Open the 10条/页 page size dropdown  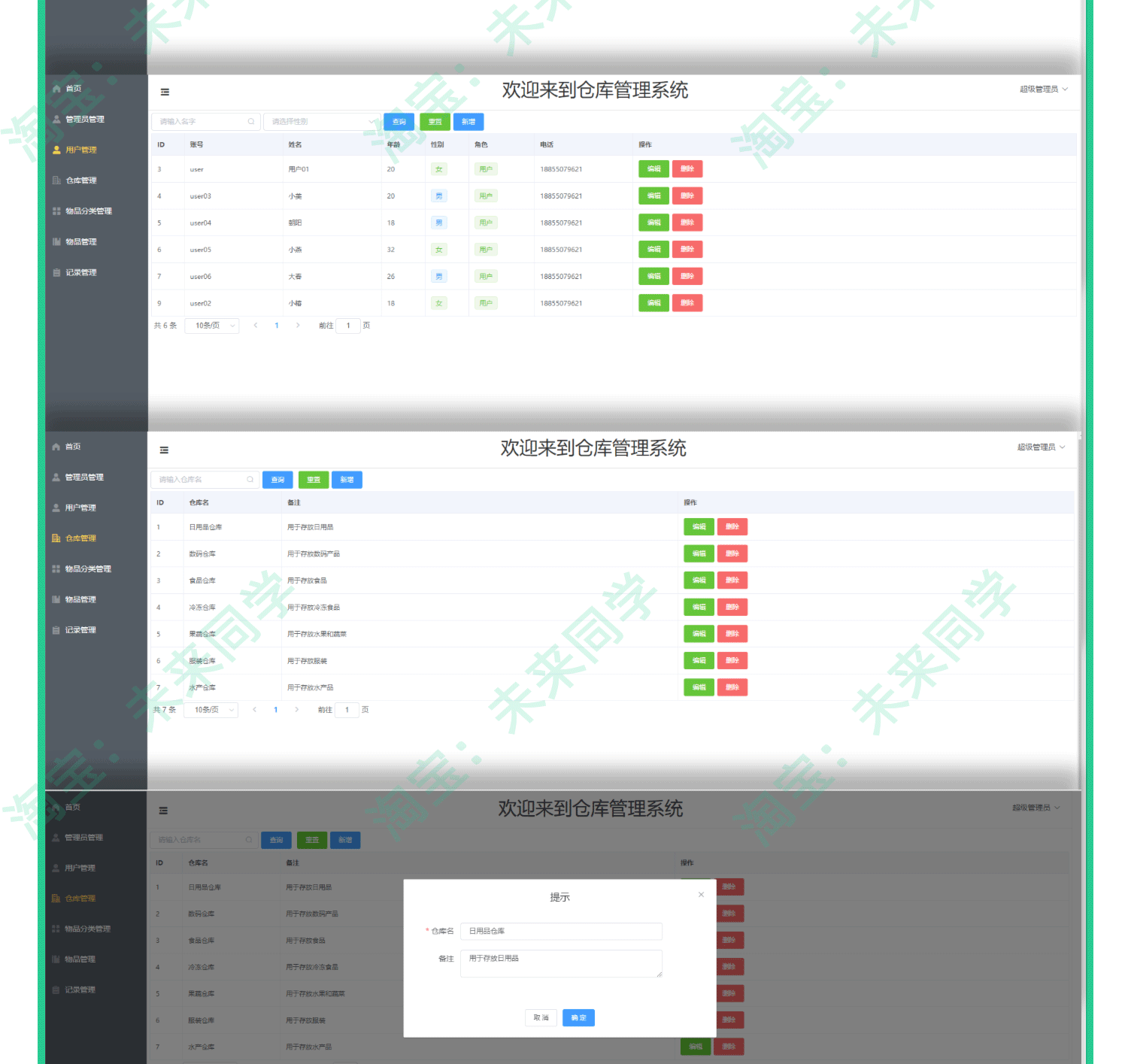tap(211, 326)
